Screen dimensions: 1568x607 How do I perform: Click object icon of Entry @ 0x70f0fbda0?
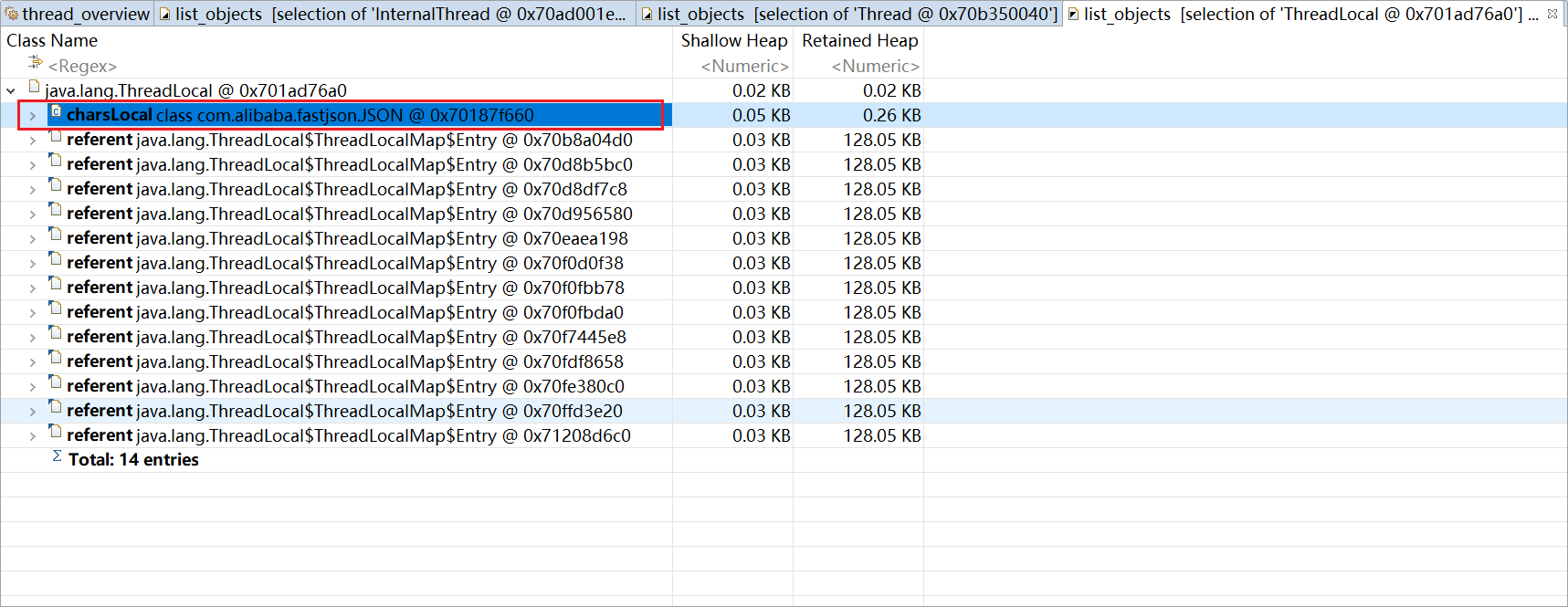(x=56, y=309)
